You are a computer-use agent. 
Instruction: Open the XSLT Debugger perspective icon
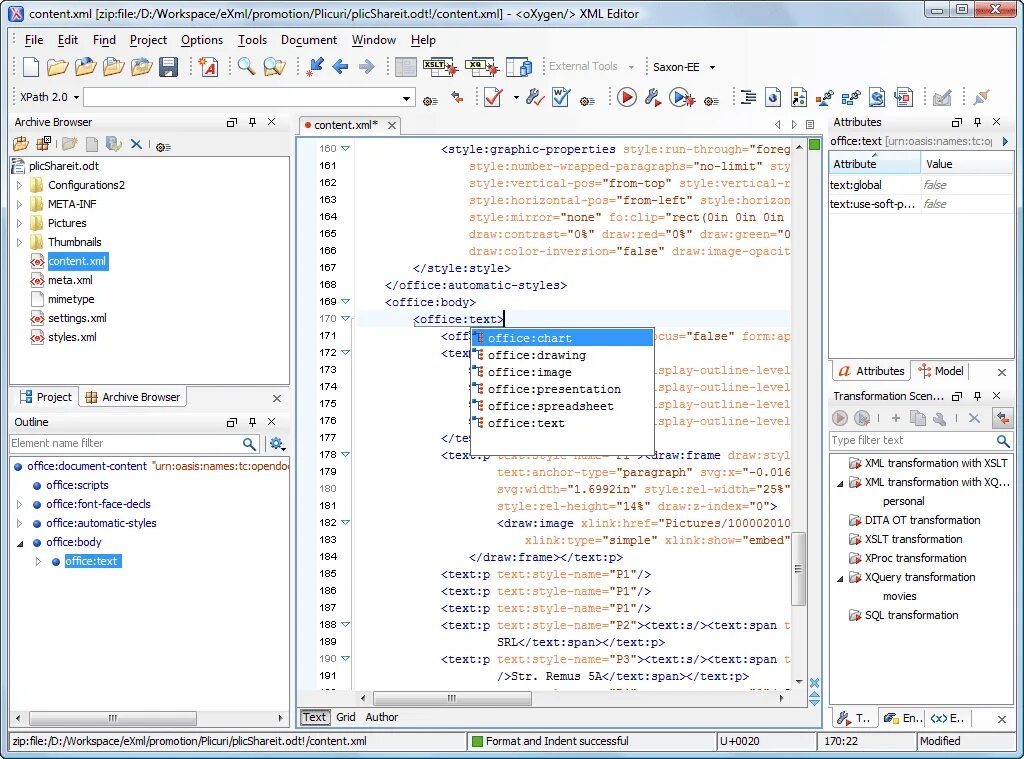440,67
